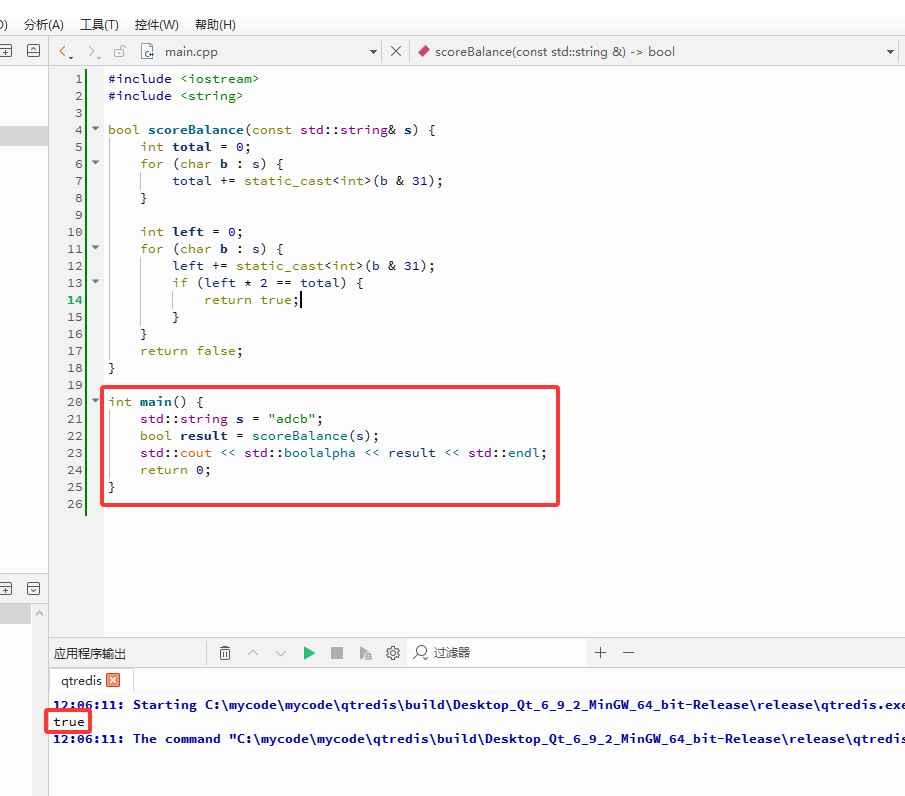Click 'int left = 0;' on line 10
Viewport: 905px width, 796px height.
click(x=192, y=232)
